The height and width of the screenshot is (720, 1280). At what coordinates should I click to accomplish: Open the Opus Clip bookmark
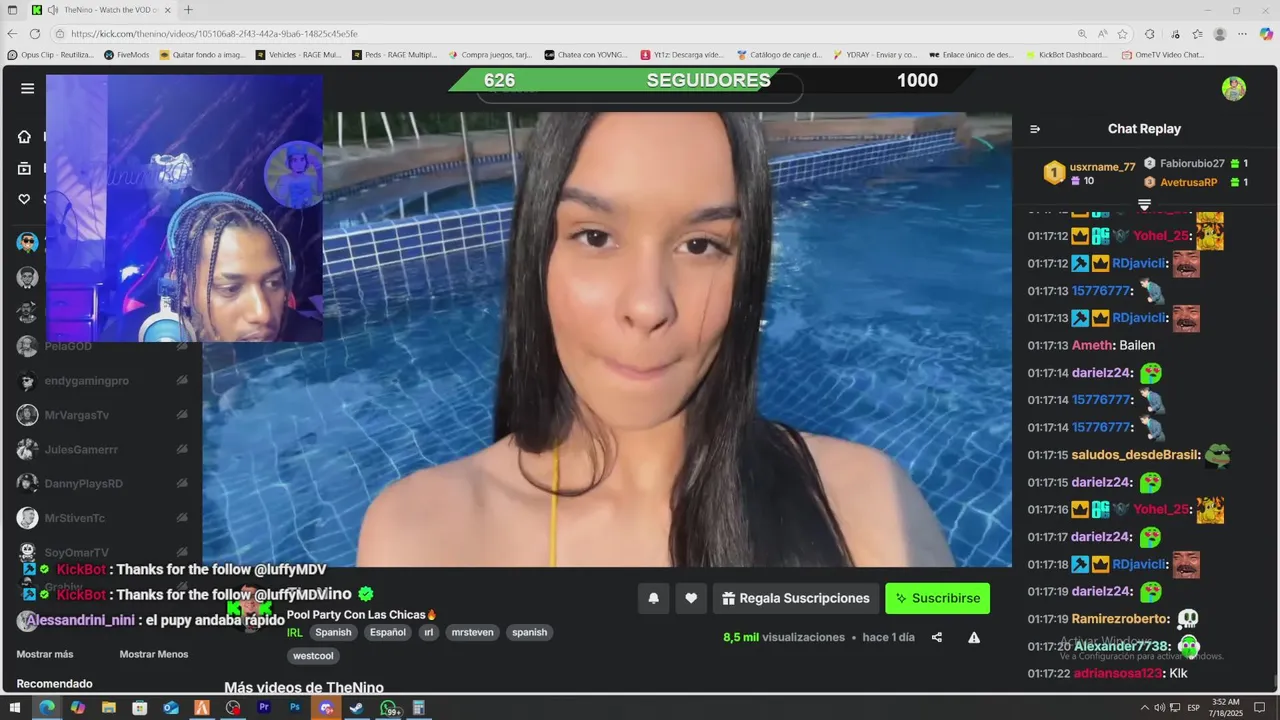(50, 55)
